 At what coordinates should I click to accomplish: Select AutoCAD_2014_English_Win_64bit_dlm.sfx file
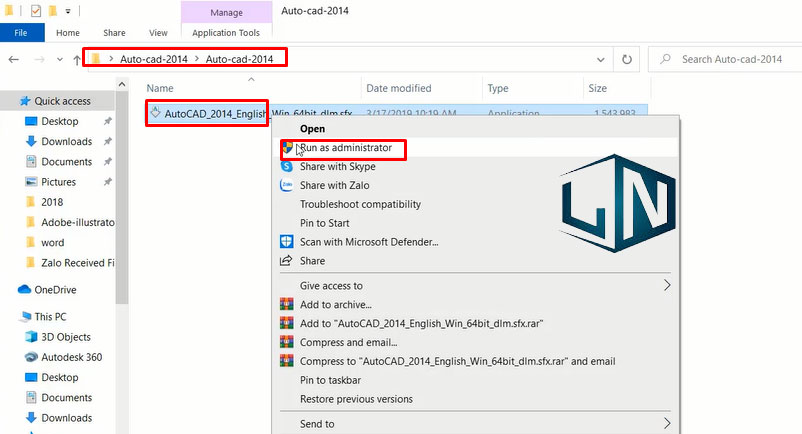point(258,113)
